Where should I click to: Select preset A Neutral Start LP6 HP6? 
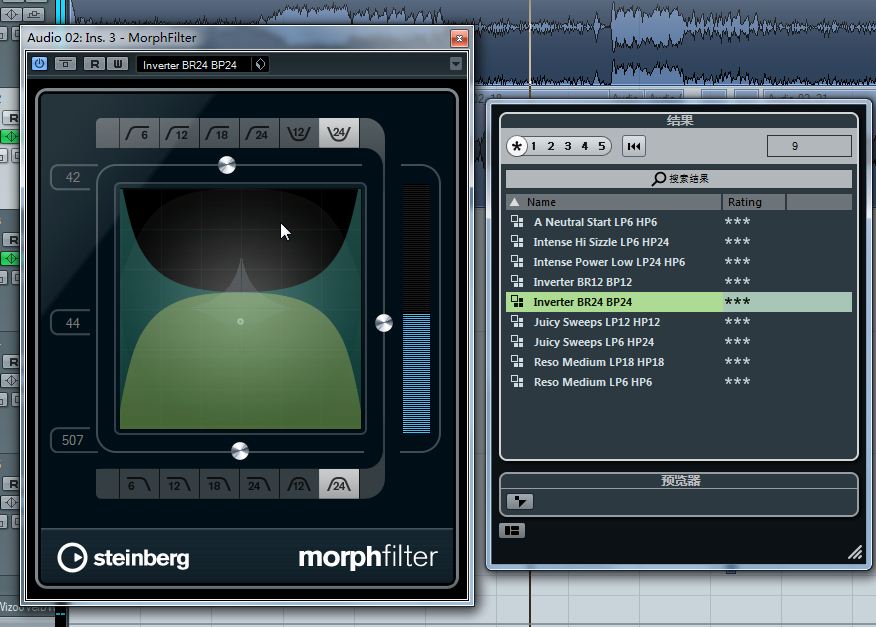679,222
